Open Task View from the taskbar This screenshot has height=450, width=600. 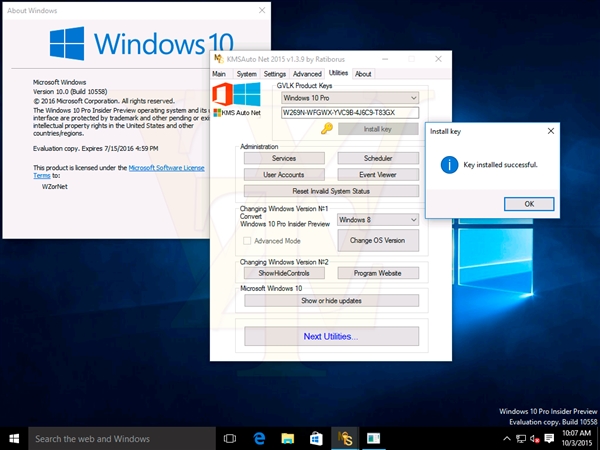[x=230, y=438]
